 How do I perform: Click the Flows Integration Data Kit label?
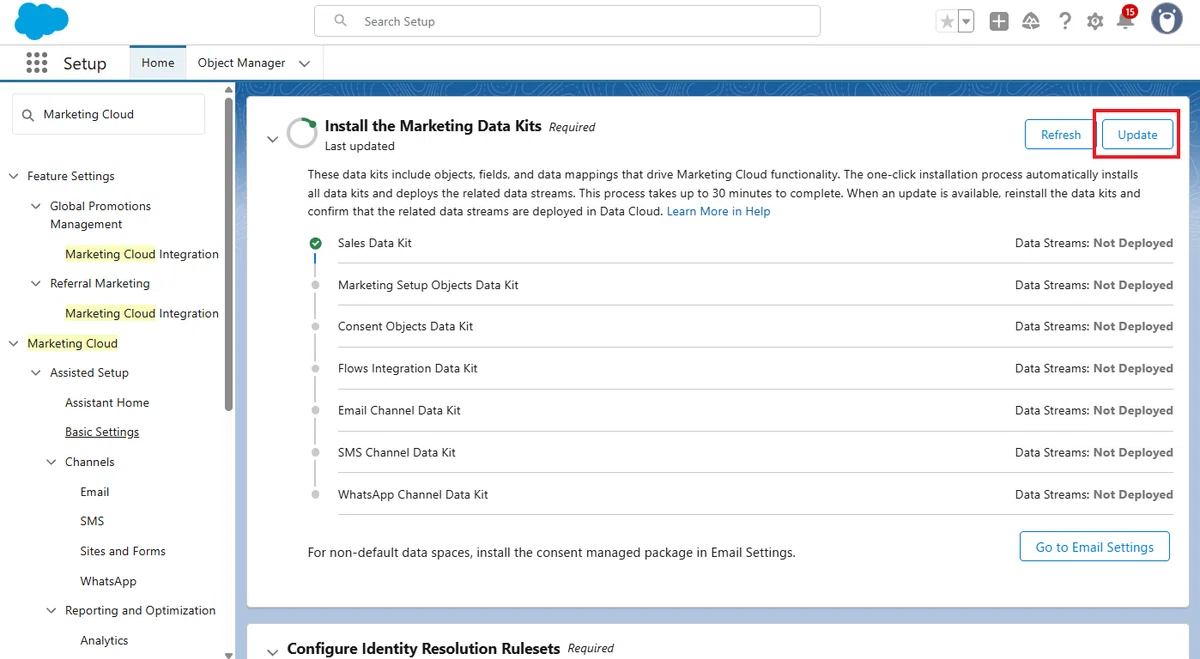(408, 369)
